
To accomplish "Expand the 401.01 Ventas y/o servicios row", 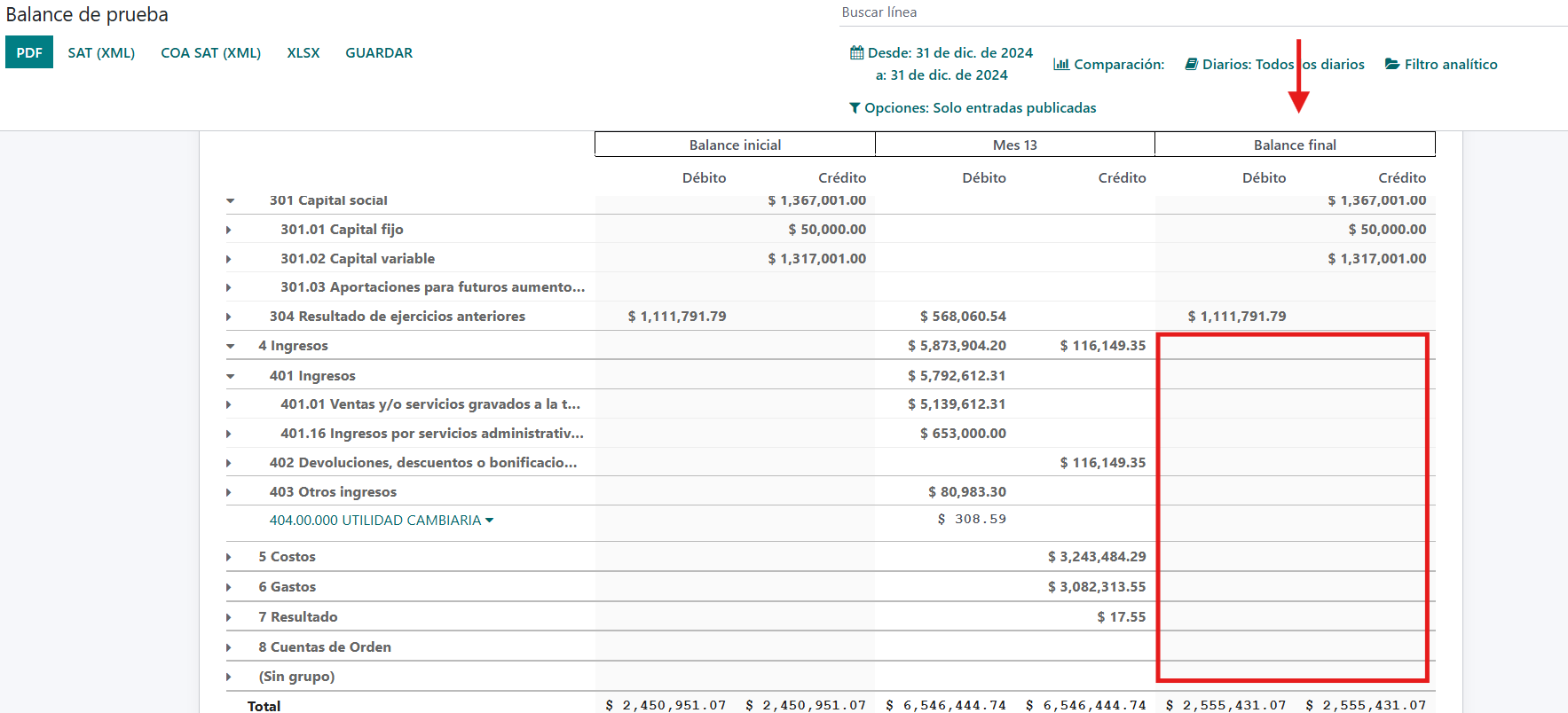I will coord(229,404).
